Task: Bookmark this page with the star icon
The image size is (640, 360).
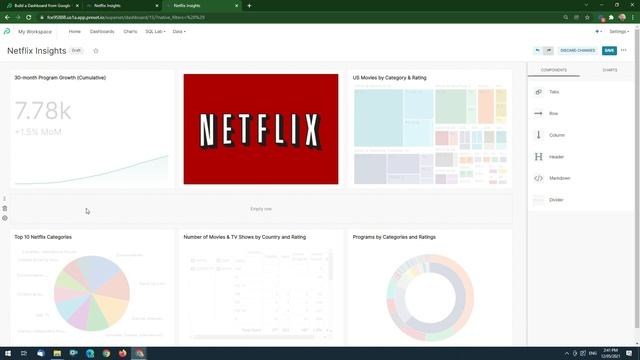Action: click(587, 18)
